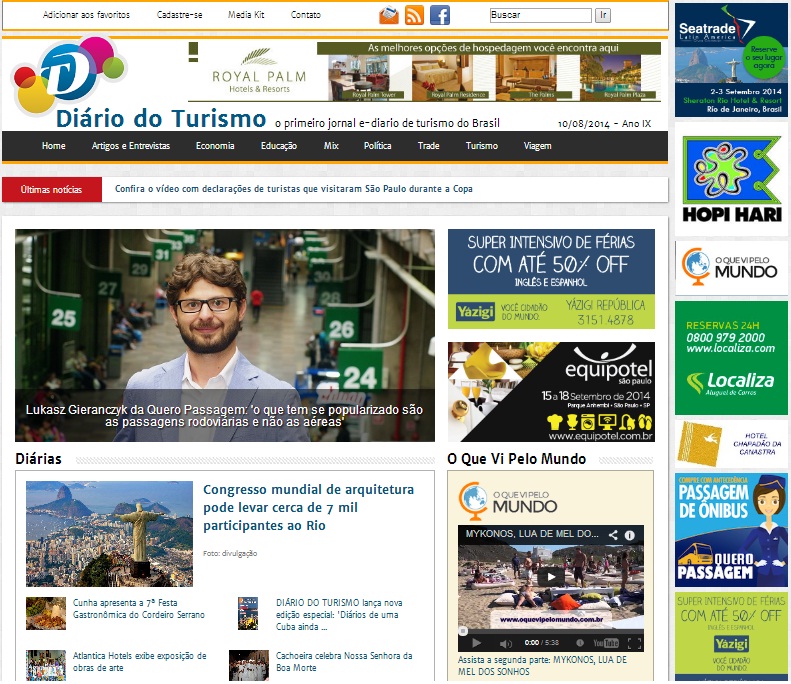This screenshot has height=684, width=791.
Task: Open the Rio Christ statue article thumbnail
Action: [109, 534]
